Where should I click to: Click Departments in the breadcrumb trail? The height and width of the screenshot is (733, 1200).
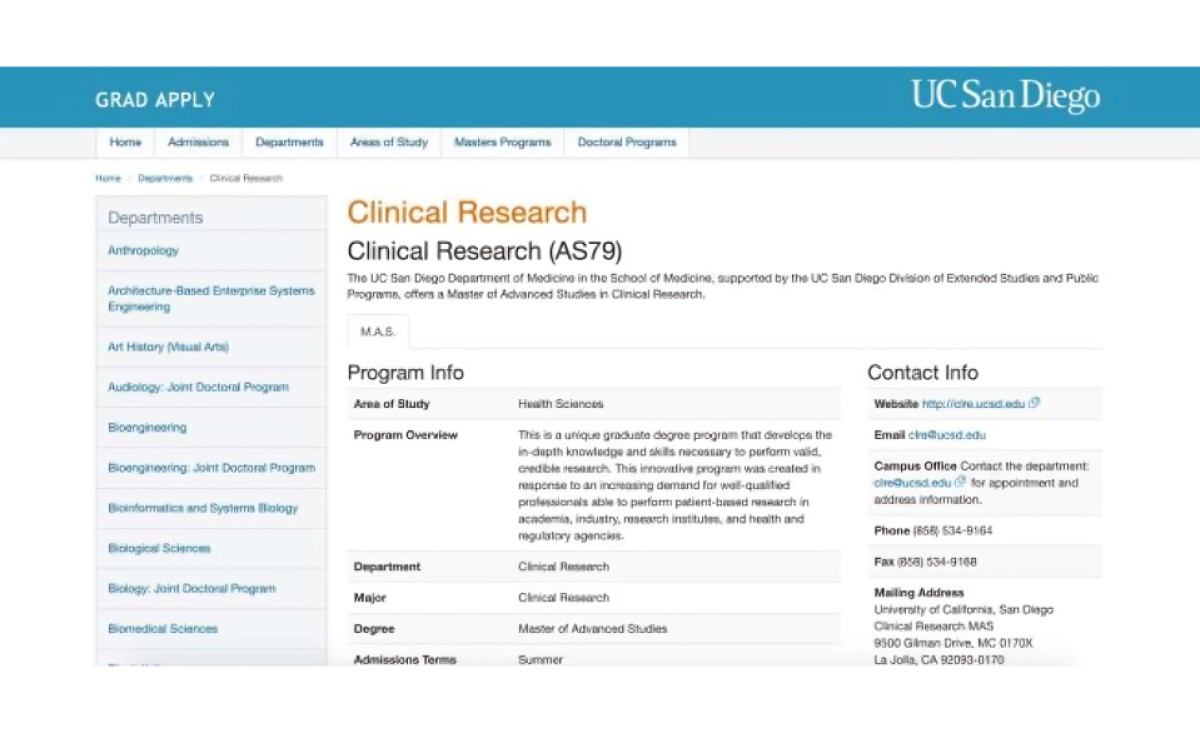165,178
